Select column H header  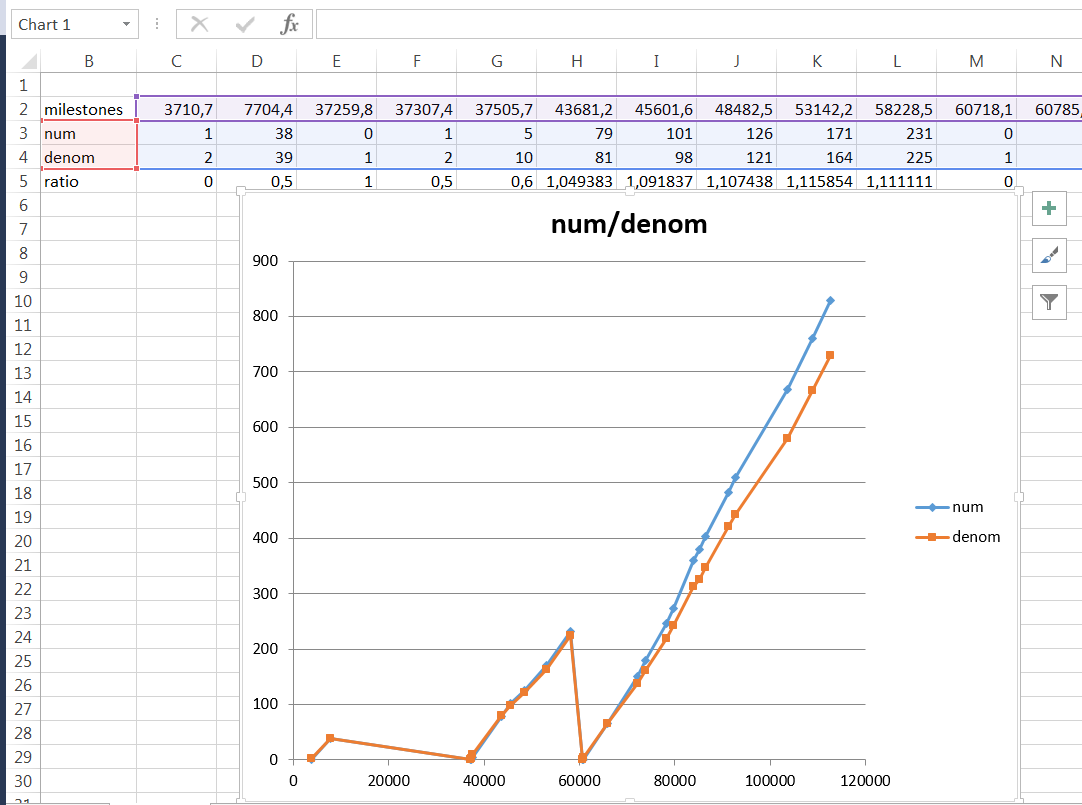pos(576,61)
